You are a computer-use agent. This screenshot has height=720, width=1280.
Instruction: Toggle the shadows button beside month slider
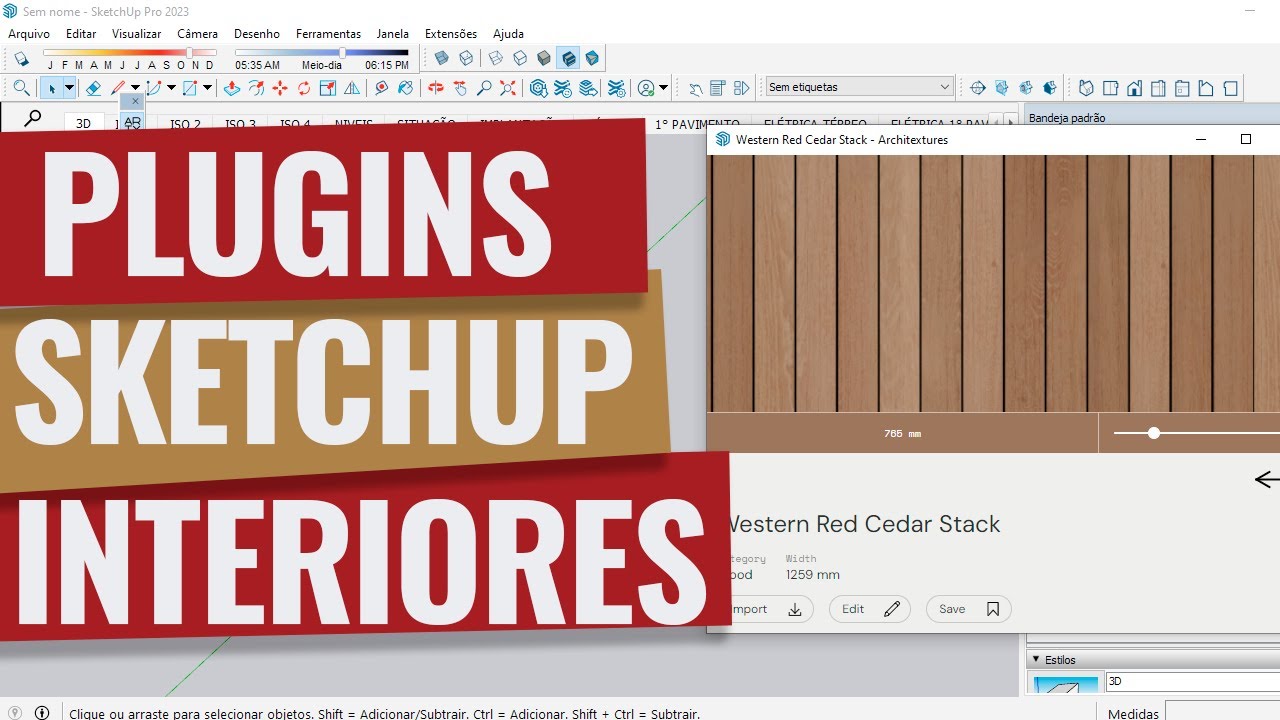coord(21,59)
